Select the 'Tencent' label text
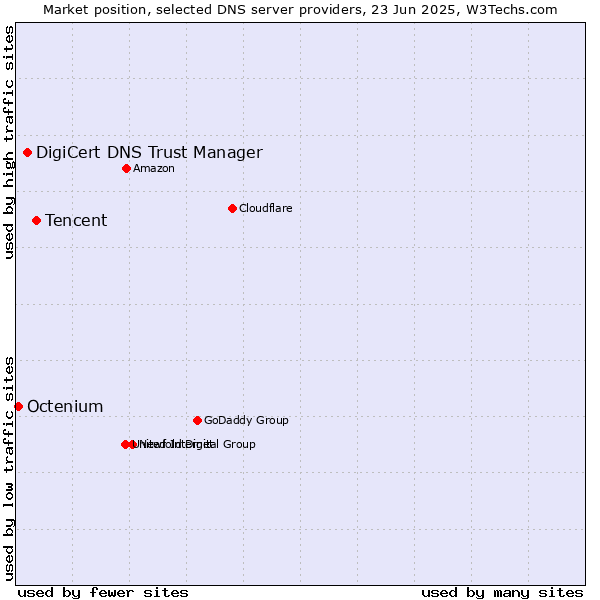The height and width of the screenshot is (600, 600). tap(76, 221)
